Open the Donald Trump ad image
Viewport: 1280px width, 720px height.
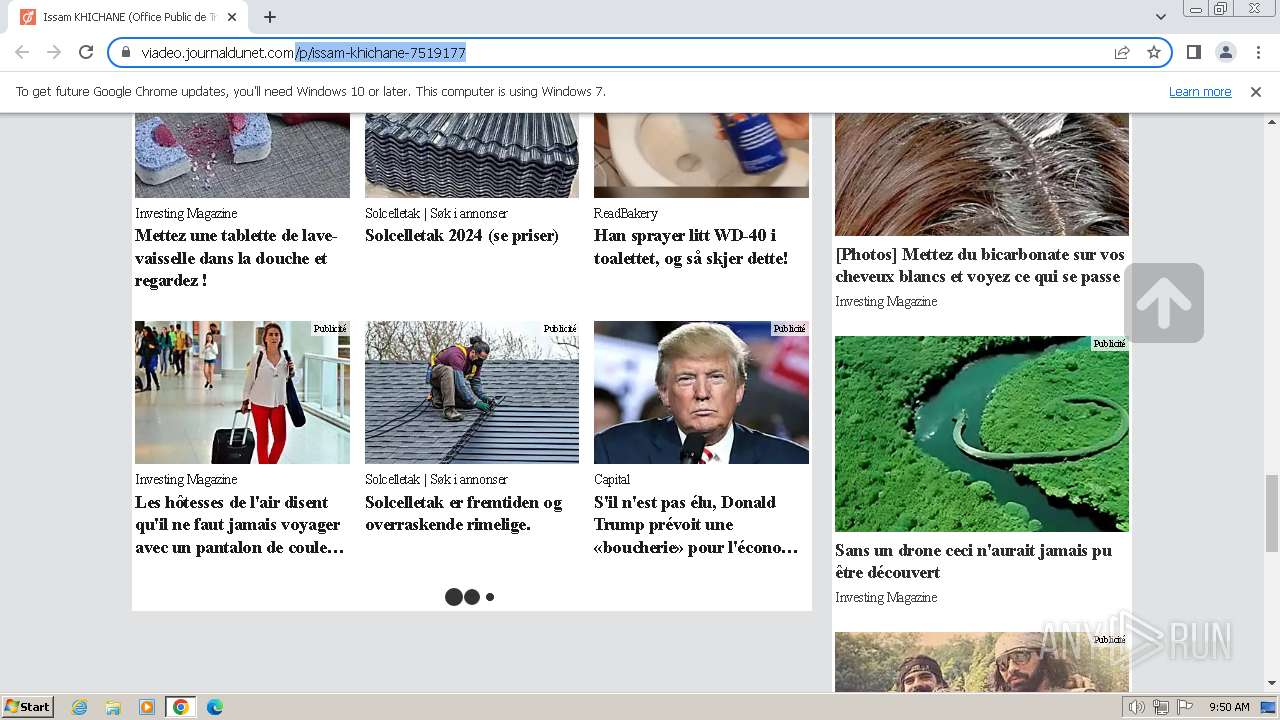[x=701, y=392]
